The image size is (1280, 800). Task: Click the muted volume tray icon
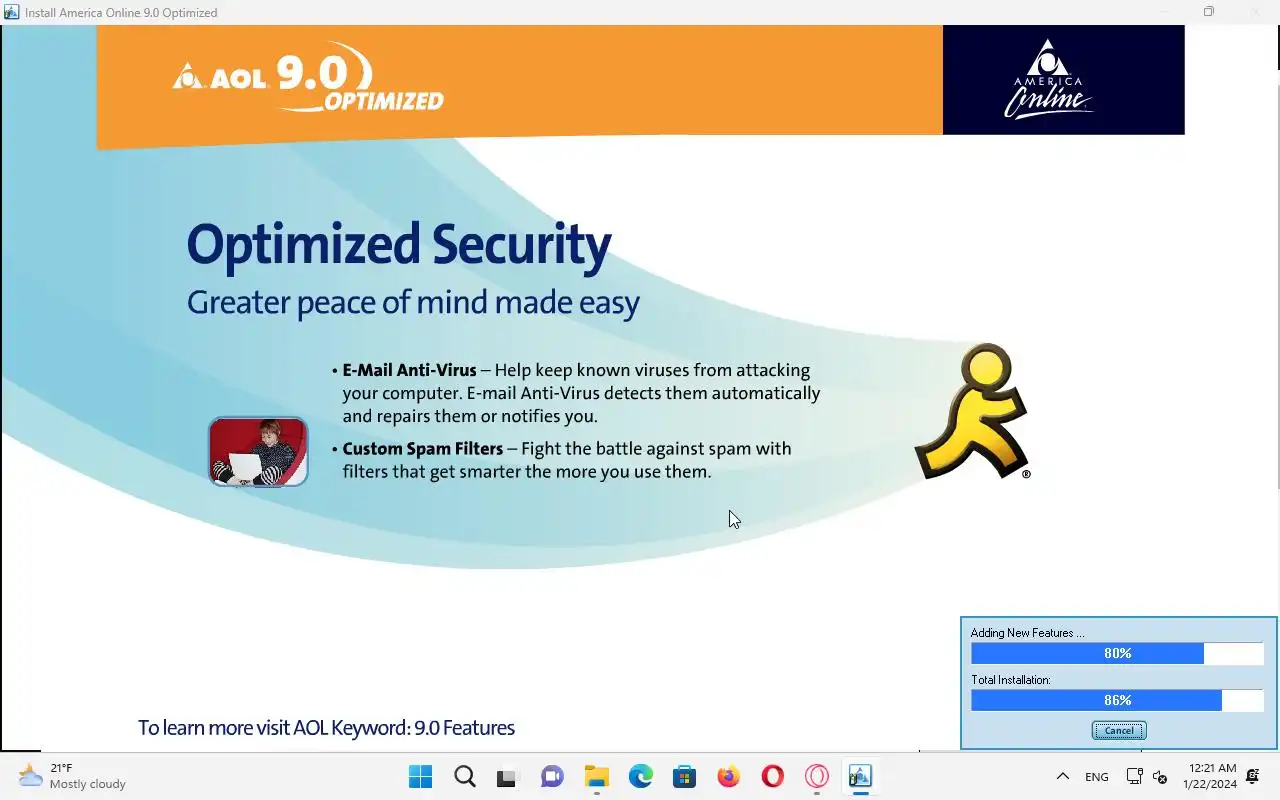click(x=1160, y=776)
